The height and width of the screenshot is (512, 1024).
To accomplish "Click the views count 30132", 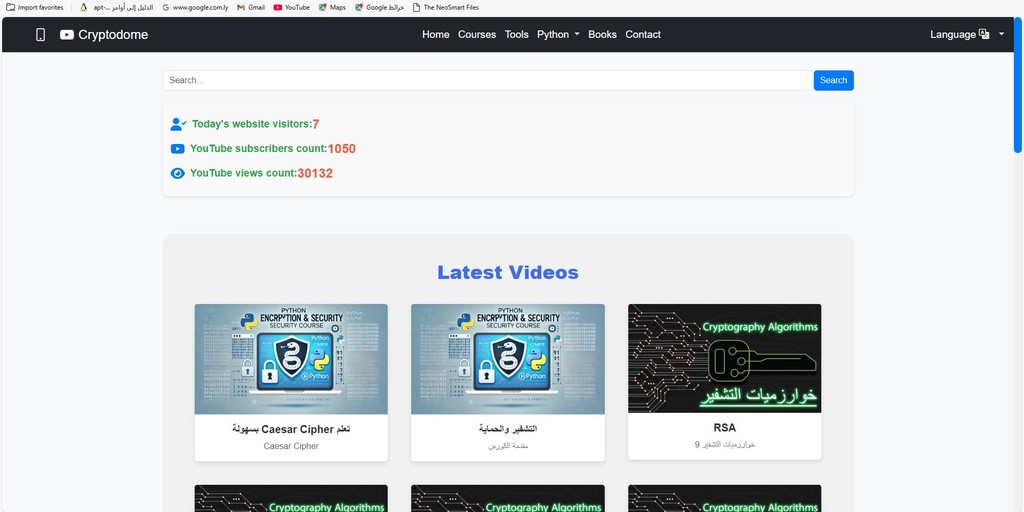I will click(315, 174).
